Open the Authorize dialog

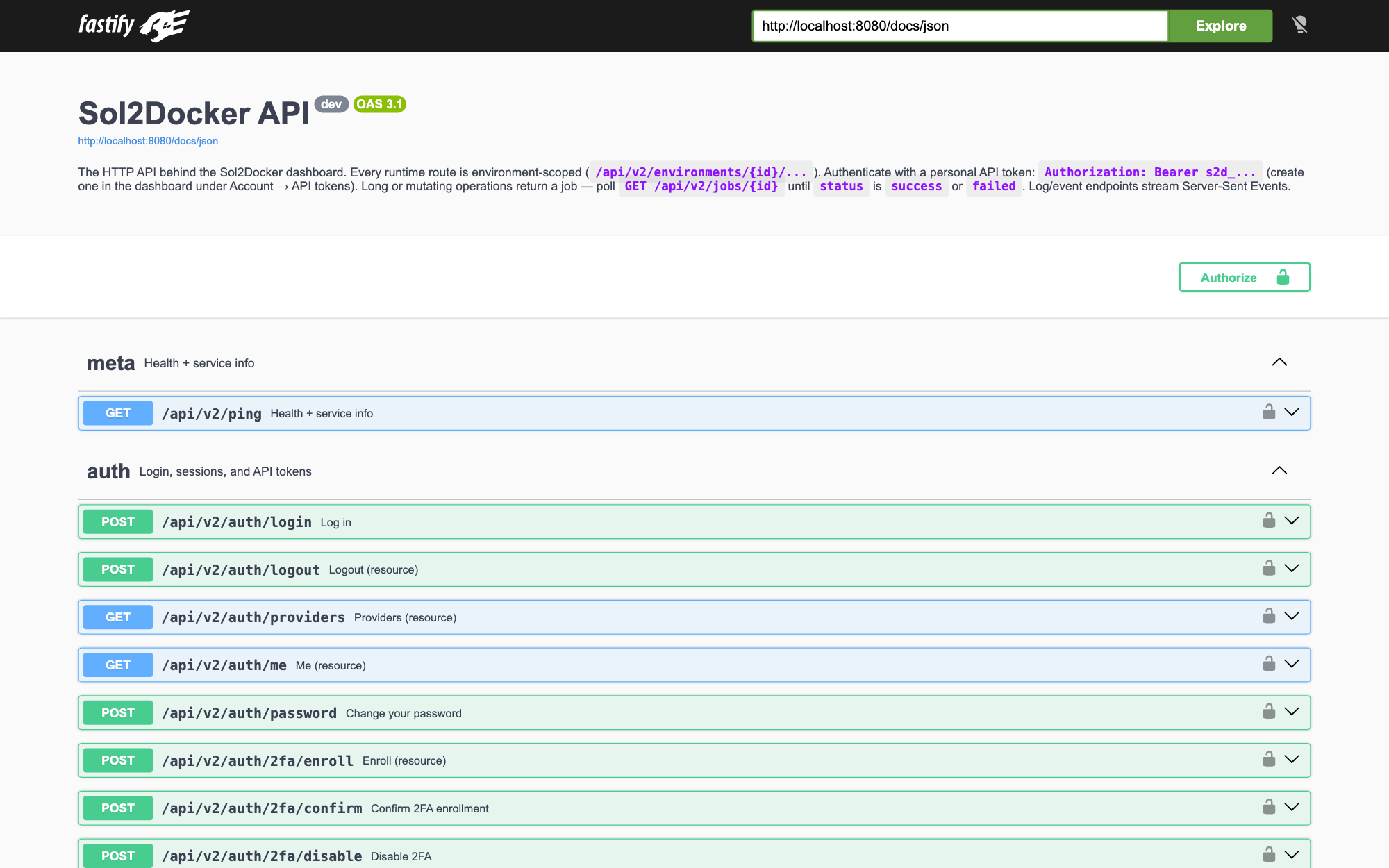pyautogui.click(x=1245, y=277)
